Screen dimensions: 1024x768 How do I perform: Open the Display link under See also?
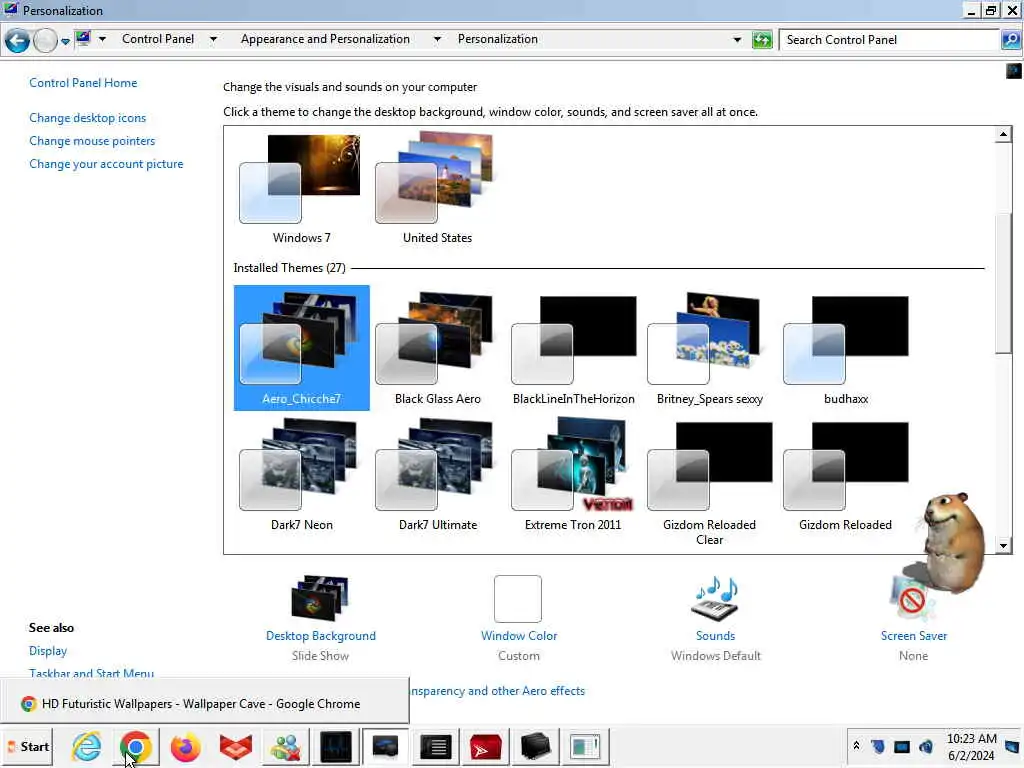pyautogui.click(x=48, y=651)
